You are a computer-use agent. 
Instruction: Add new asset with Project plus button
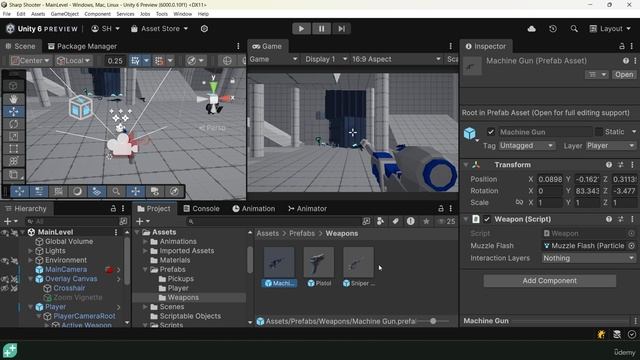(x=142, y=221)
